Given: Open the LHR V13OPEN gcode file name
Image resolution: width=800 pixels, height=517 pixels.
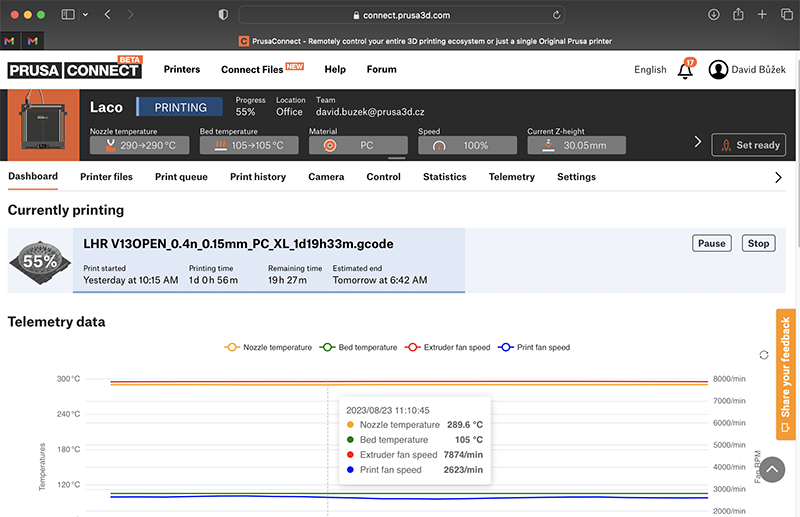Looking at the screenshot, I should [238, 244].
